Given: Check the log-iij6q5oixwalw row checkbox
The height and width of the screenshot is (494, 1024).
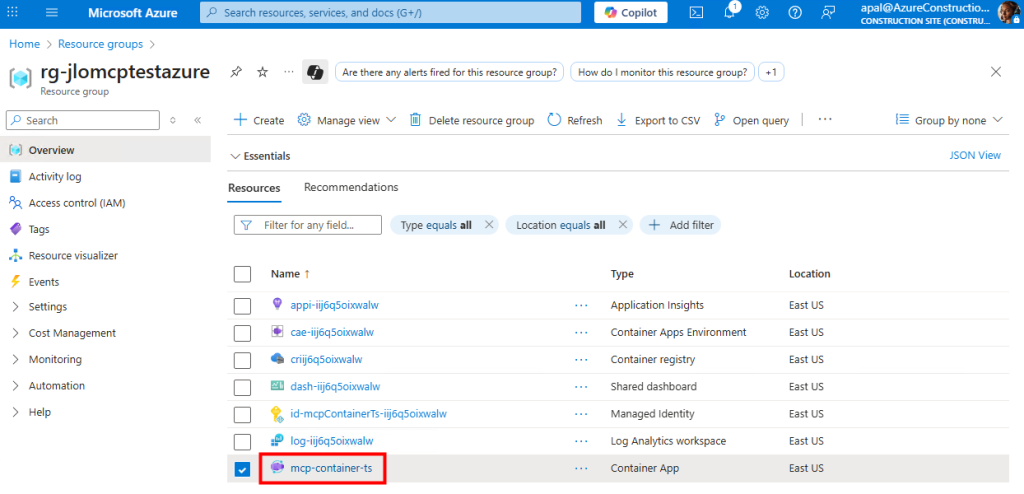Looking at the screenshot, I should (242, 442).
